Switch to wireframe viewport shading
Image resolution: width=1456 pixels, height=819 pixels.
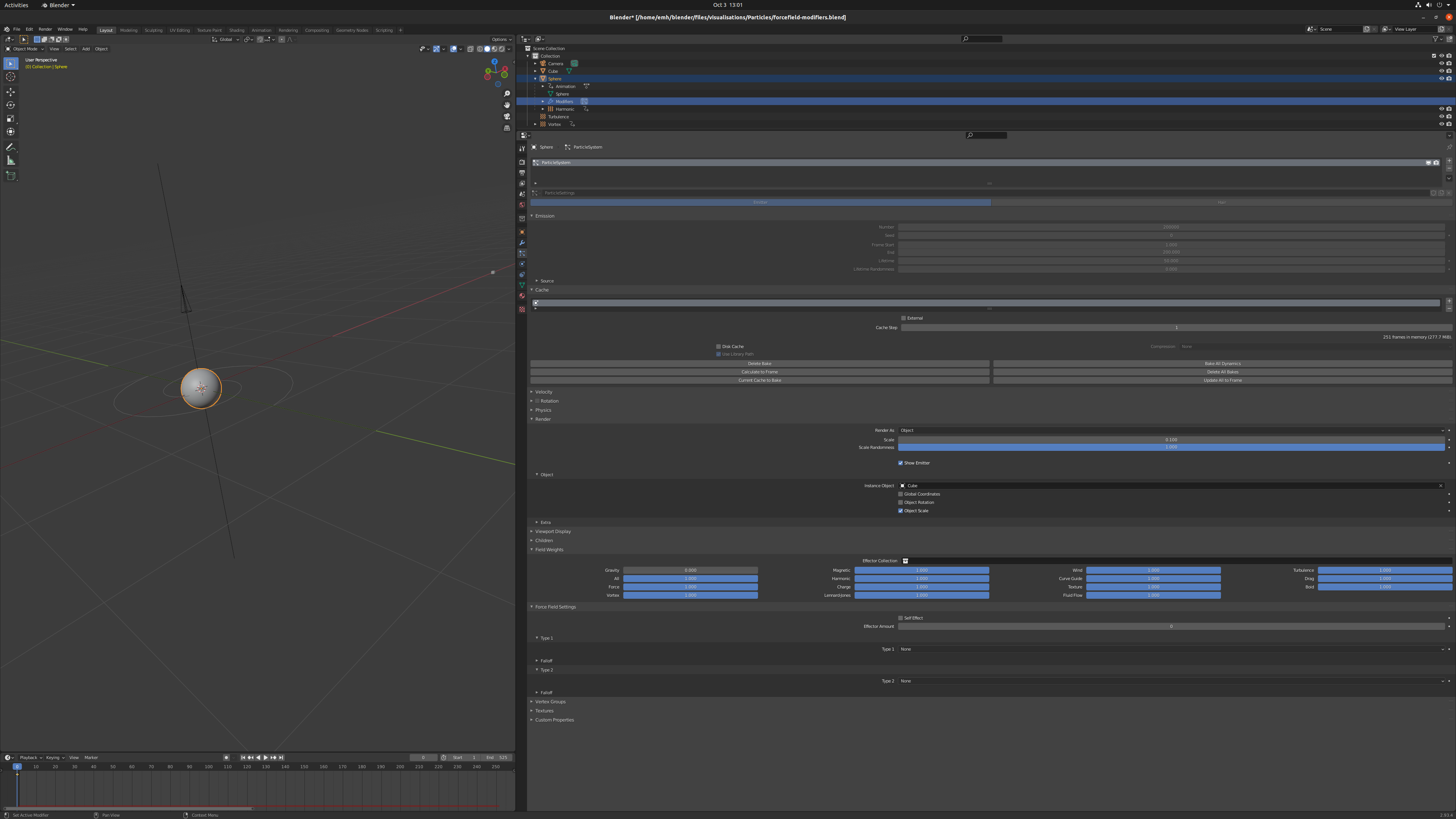(480, 49)
